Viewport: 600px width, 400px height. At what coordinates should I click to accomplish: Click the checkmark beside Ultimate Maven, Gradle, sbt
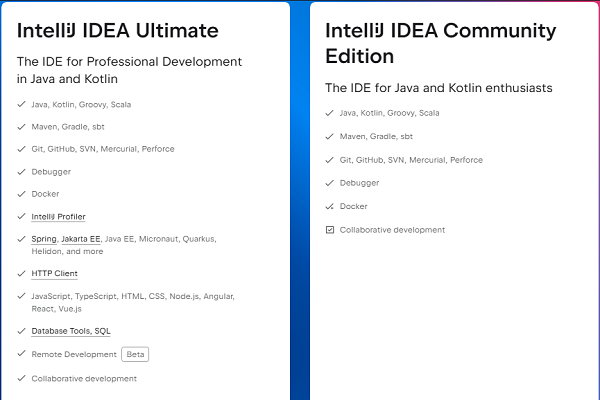tap(21, 127)
